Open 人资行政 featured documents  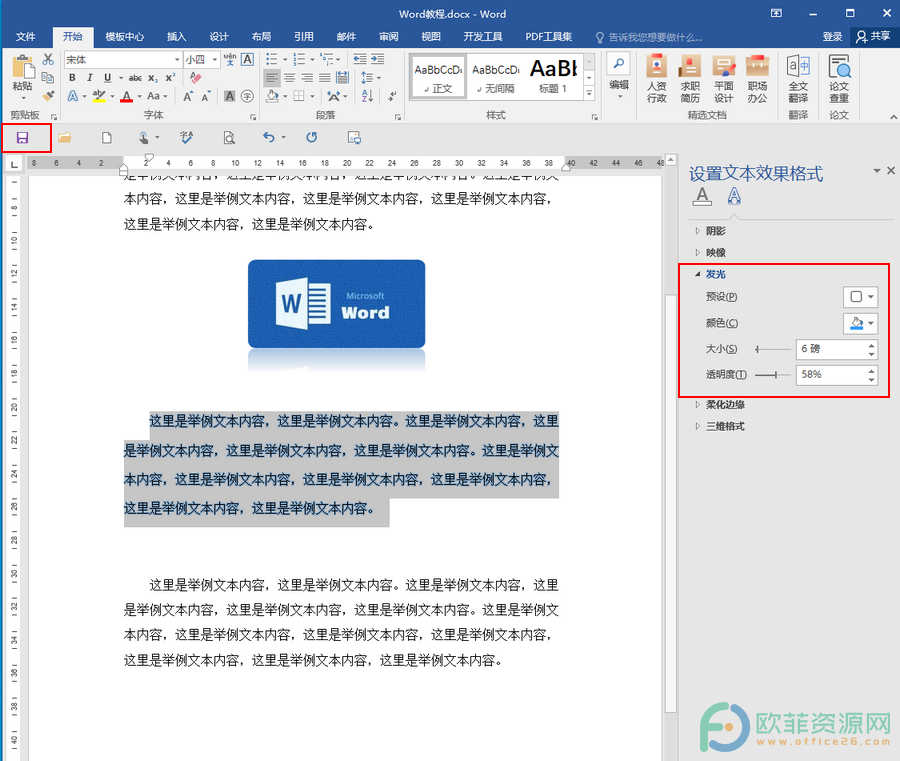coord(657,79)
